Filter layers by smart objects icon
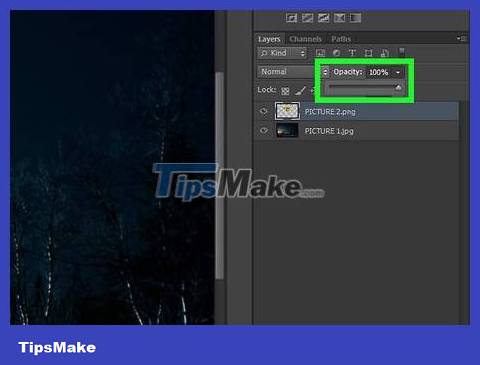Image resolution: width=480 pixels, height=365 pixels. coord(385,53)
